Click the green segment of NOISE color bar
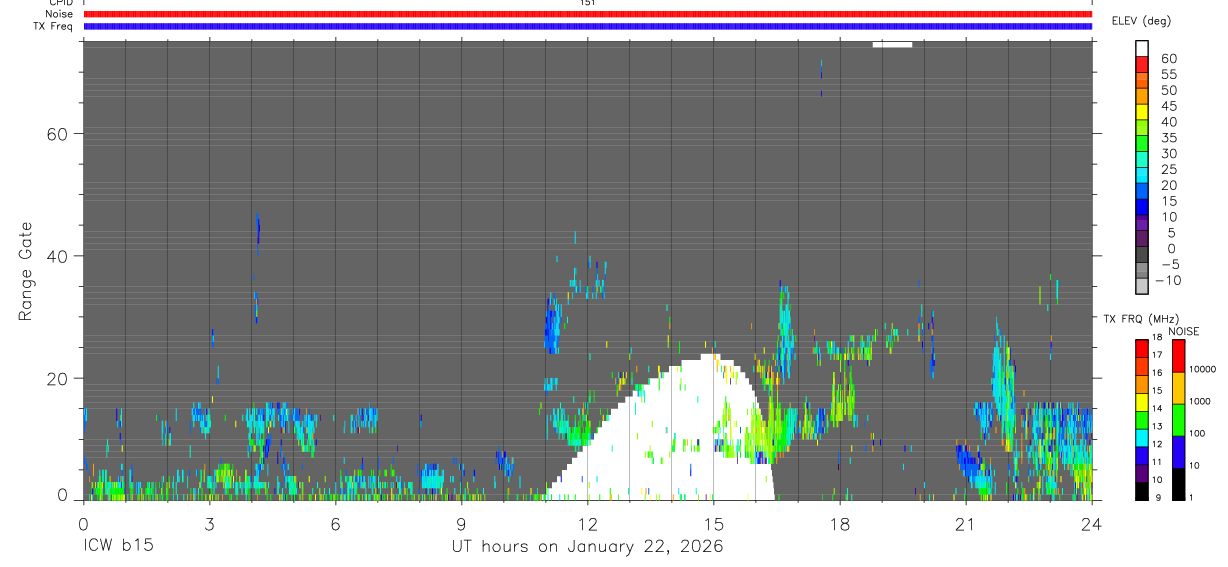The height and width of the screenshot is (567, 1228). [1179, 420]
